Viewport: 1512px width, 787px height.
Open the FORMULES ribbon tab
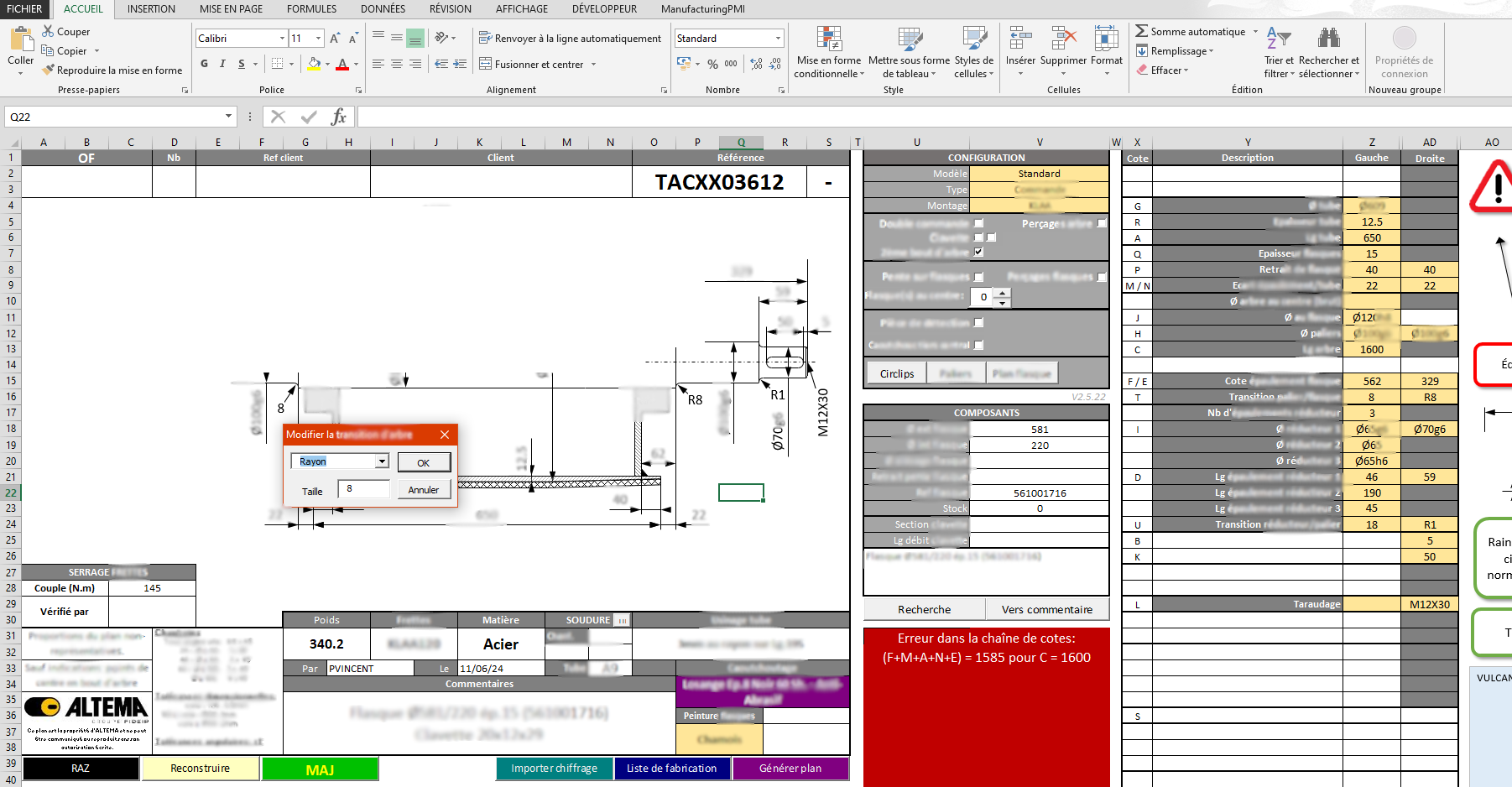click(x=311, y=9)
